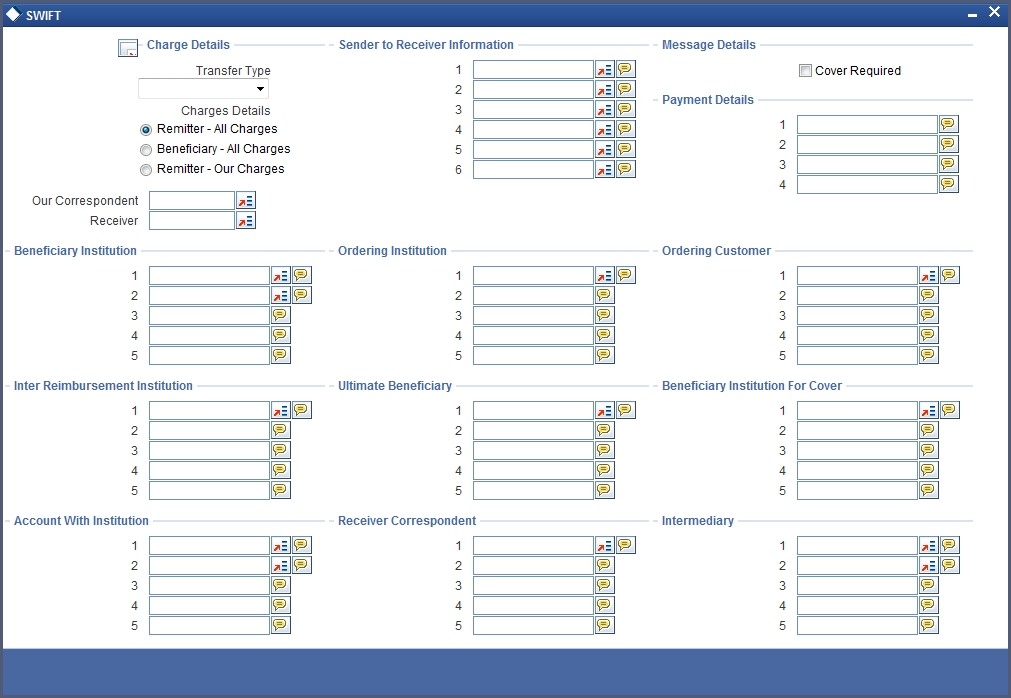Screen dimensions: 1011x698
Task: Enable the Cover Required checkbox
Action: point(805,70)
